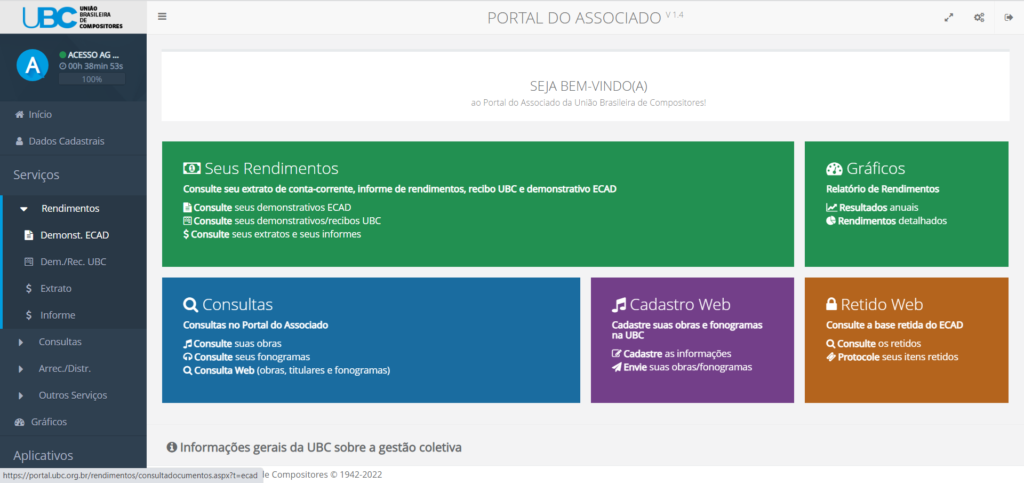Viewport: 1024px width, 483px height.
Task: Click the dollar icon beside Informe
Action: 29,315
